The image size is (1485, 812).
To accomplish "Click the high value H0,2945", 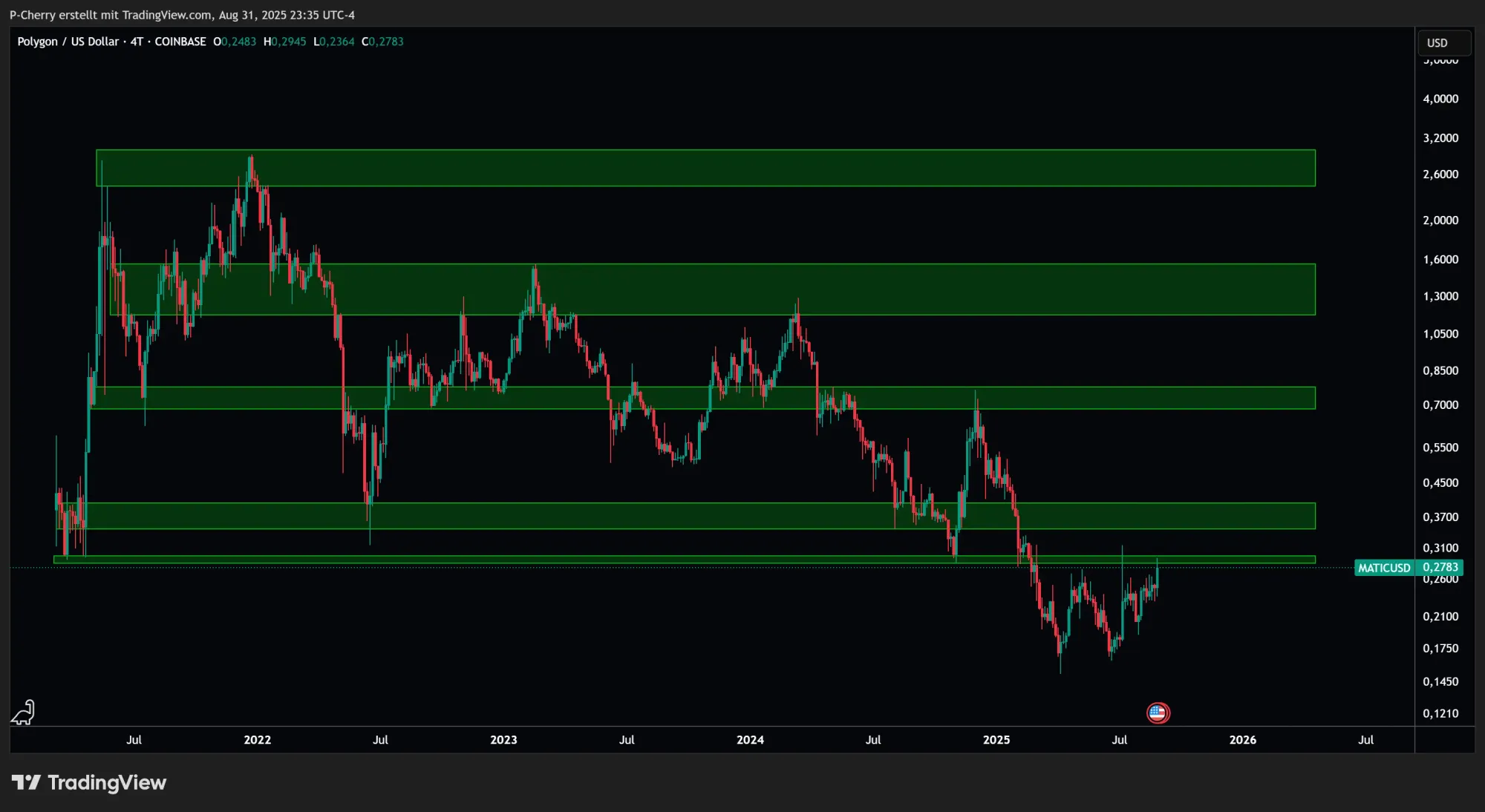I will pos(285,42).
